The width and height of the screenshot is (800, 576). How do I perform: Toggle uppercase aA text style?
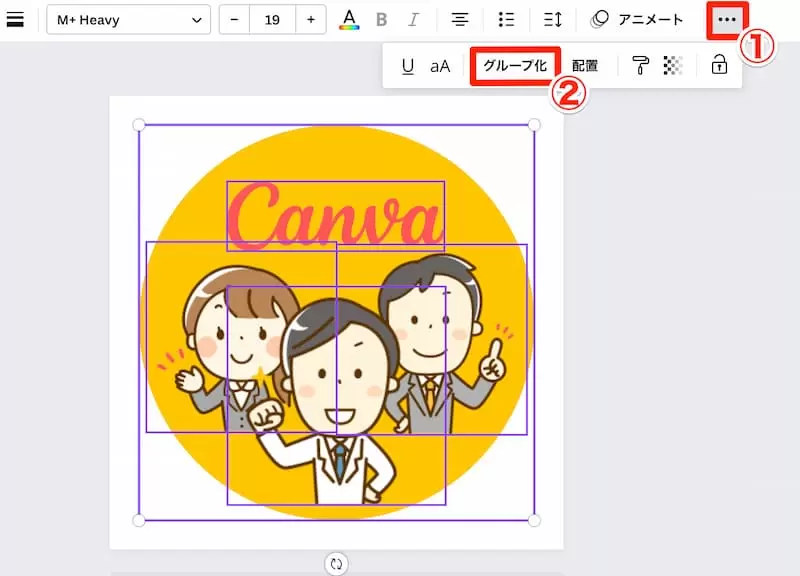pyautogui.click(x=440, y=66)
